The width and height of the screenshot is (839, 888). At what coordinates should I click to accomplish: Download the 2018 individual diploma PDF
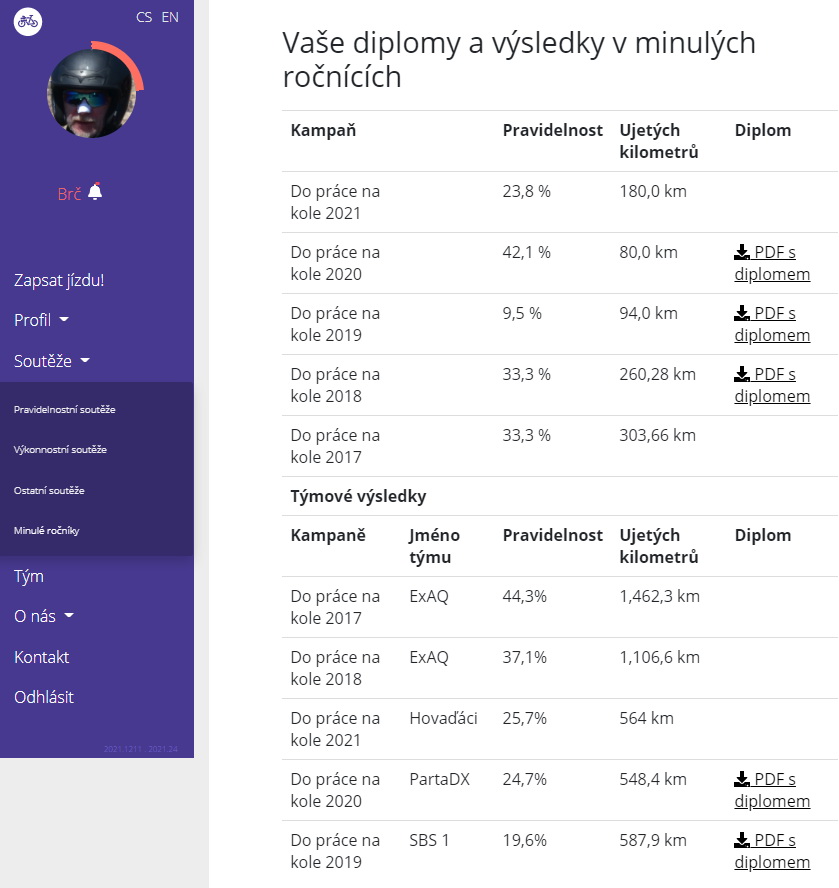[x=772, y=385]
